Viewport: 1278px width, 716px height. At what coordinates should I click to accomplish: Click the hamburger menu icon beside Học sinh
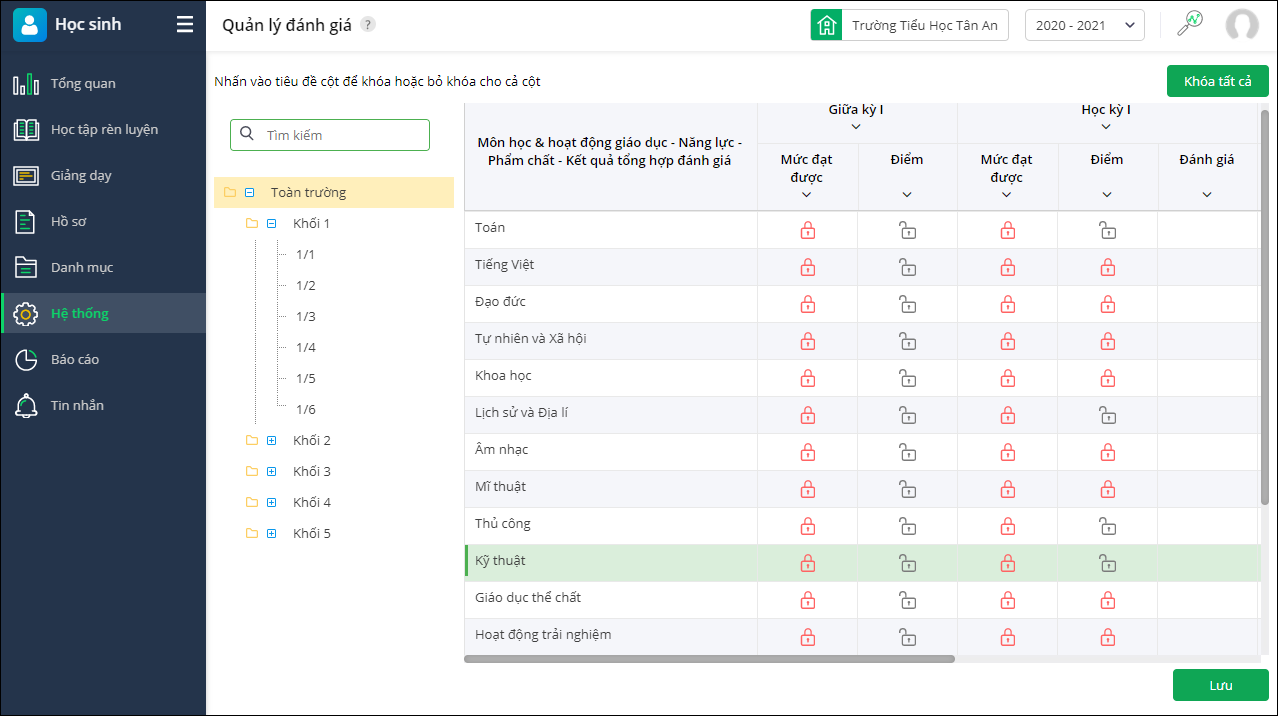[185, 25]
